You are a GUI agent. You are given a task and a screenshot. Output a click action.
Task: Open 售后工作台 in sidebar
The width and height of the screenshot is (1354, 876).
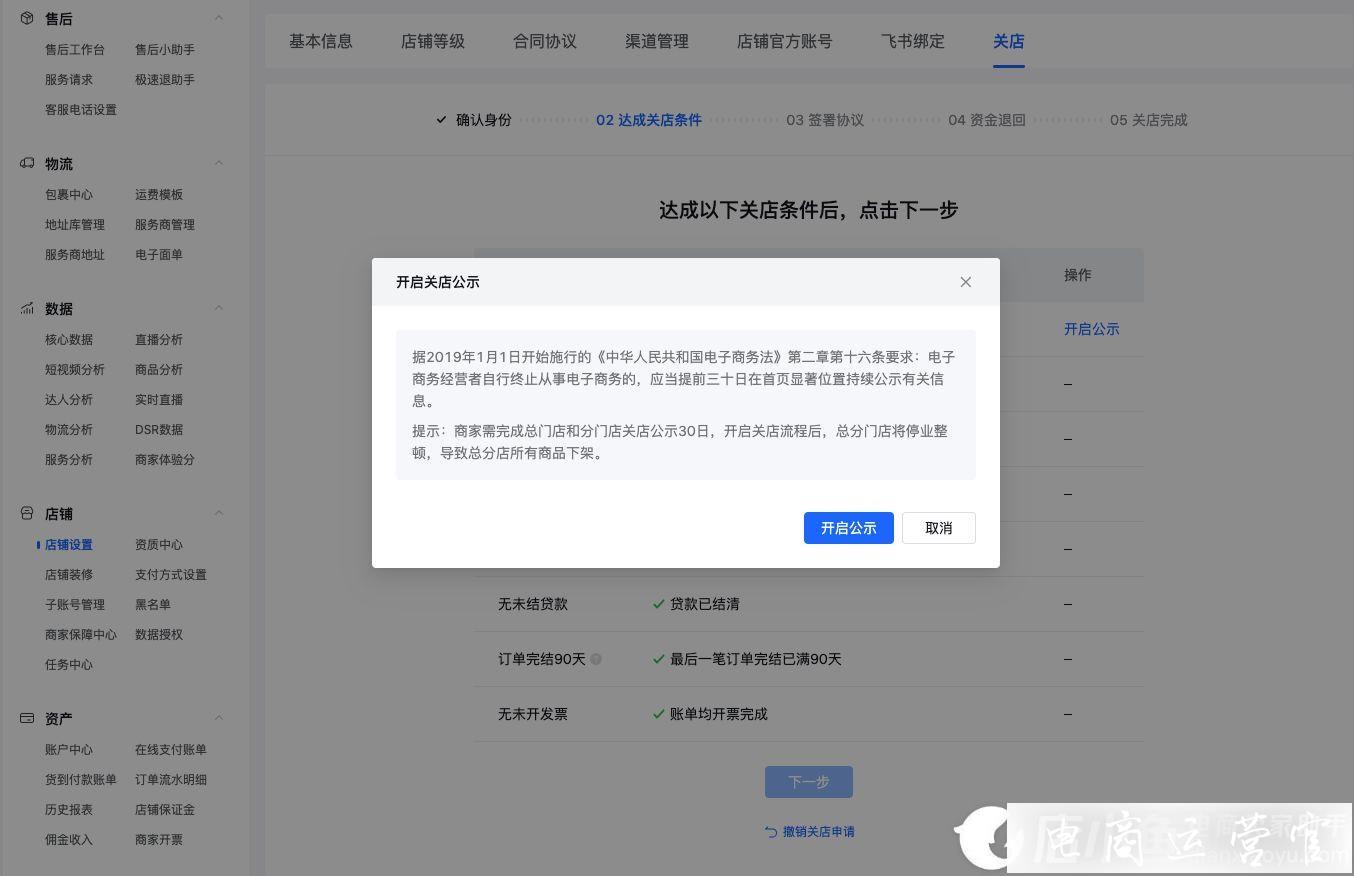[75, 49]
